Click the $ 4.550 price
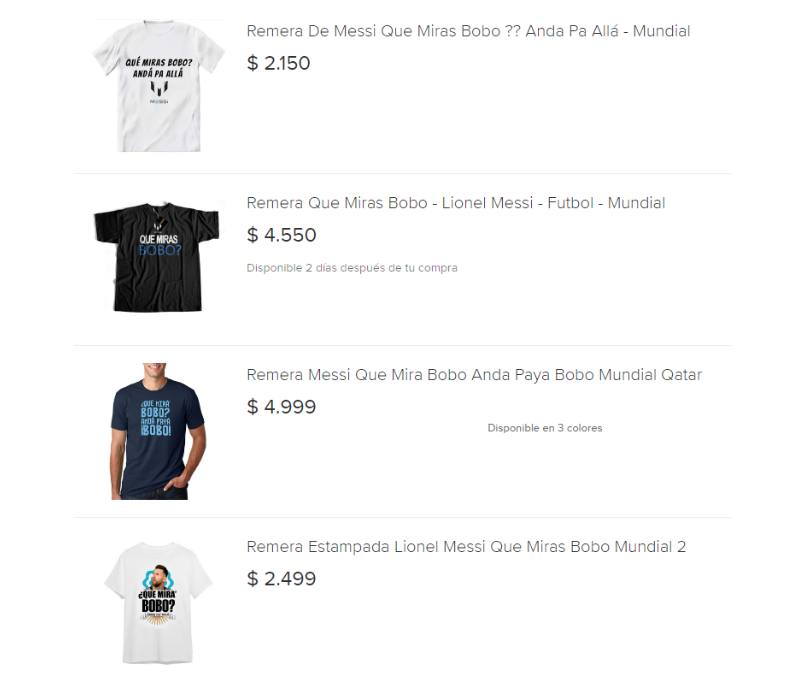Screen dimensions: 790x696 pyautogui.click(x=282, y=235)
